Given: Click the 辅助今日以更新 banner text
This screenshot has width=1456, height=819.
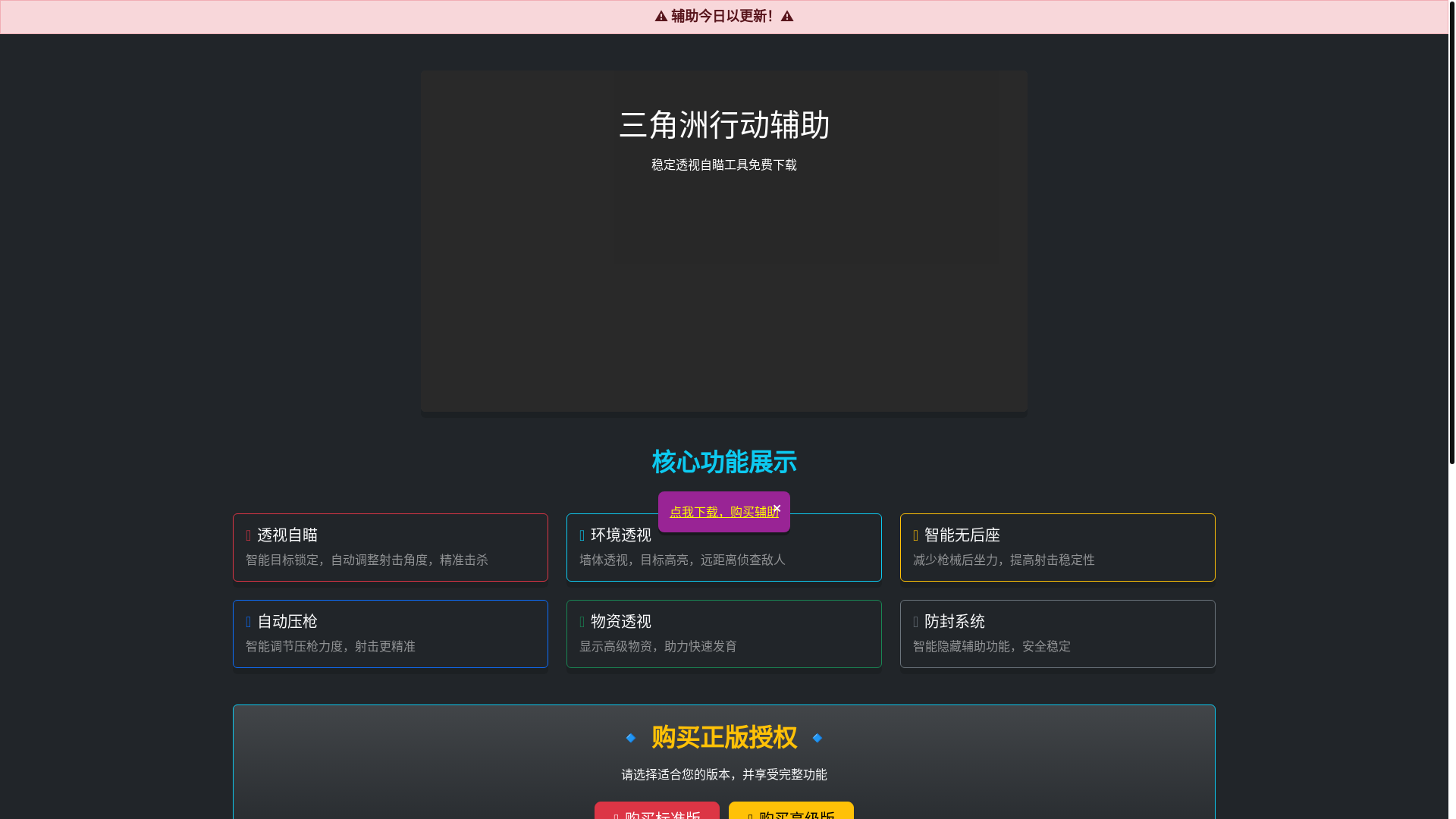Looking at the screenshot, I should click(723, 17).
